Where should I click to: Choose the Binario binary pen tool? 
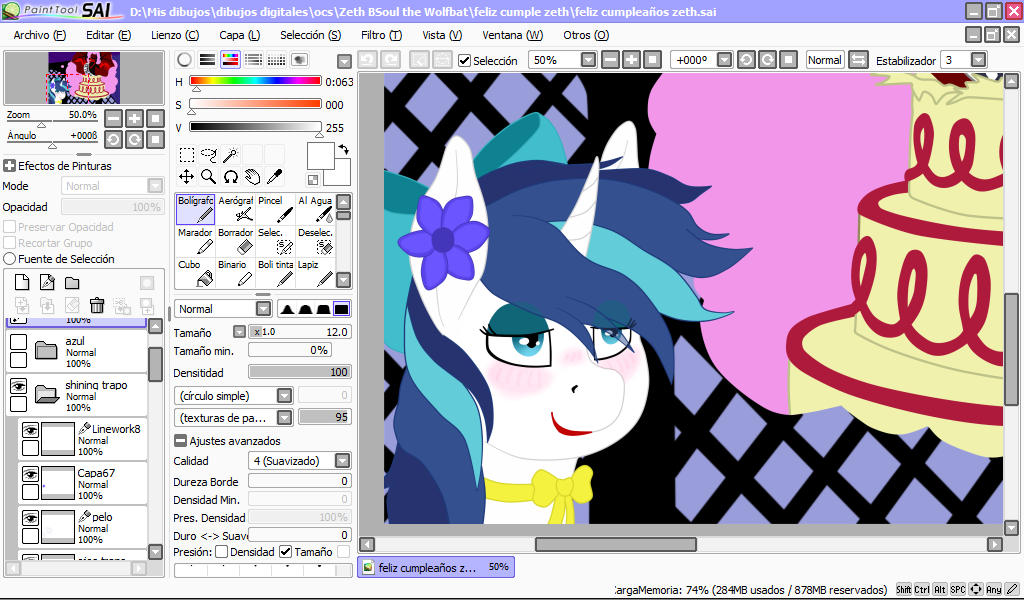pos(235,273)
